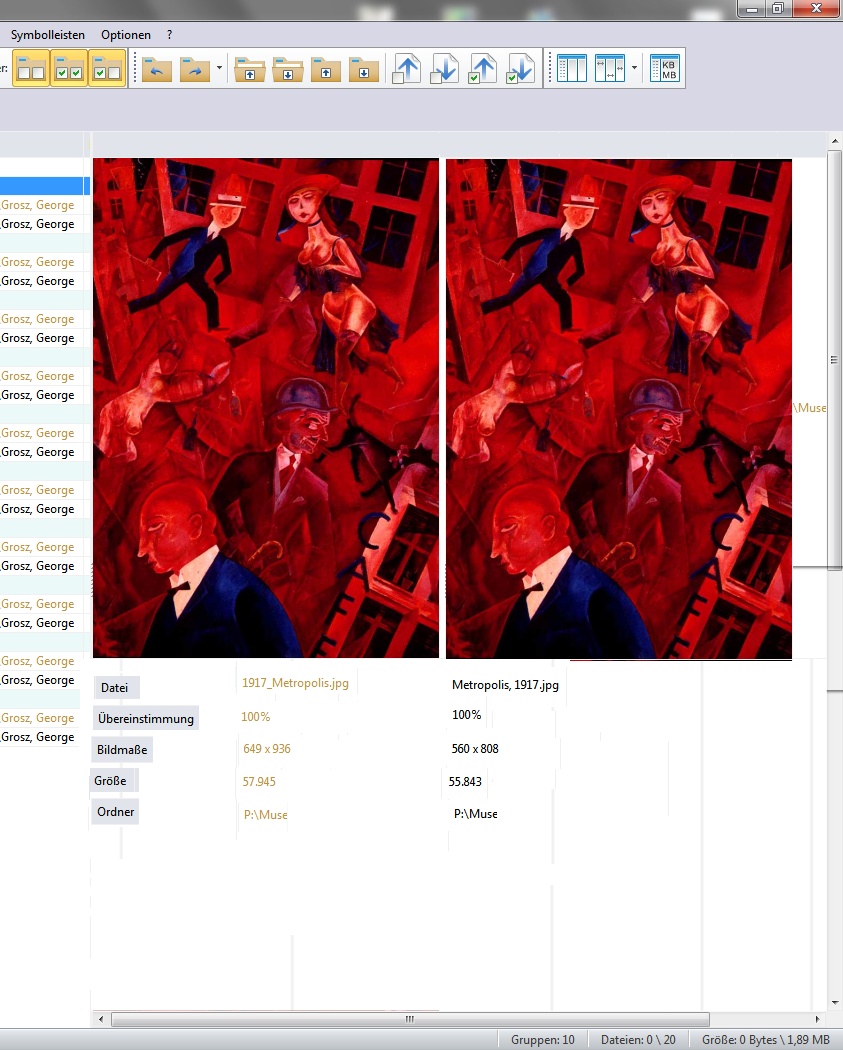The image size is (843, 1050).
Task: Open the dropdown arrow beside the redo icon
Action: tap(219, 69)
